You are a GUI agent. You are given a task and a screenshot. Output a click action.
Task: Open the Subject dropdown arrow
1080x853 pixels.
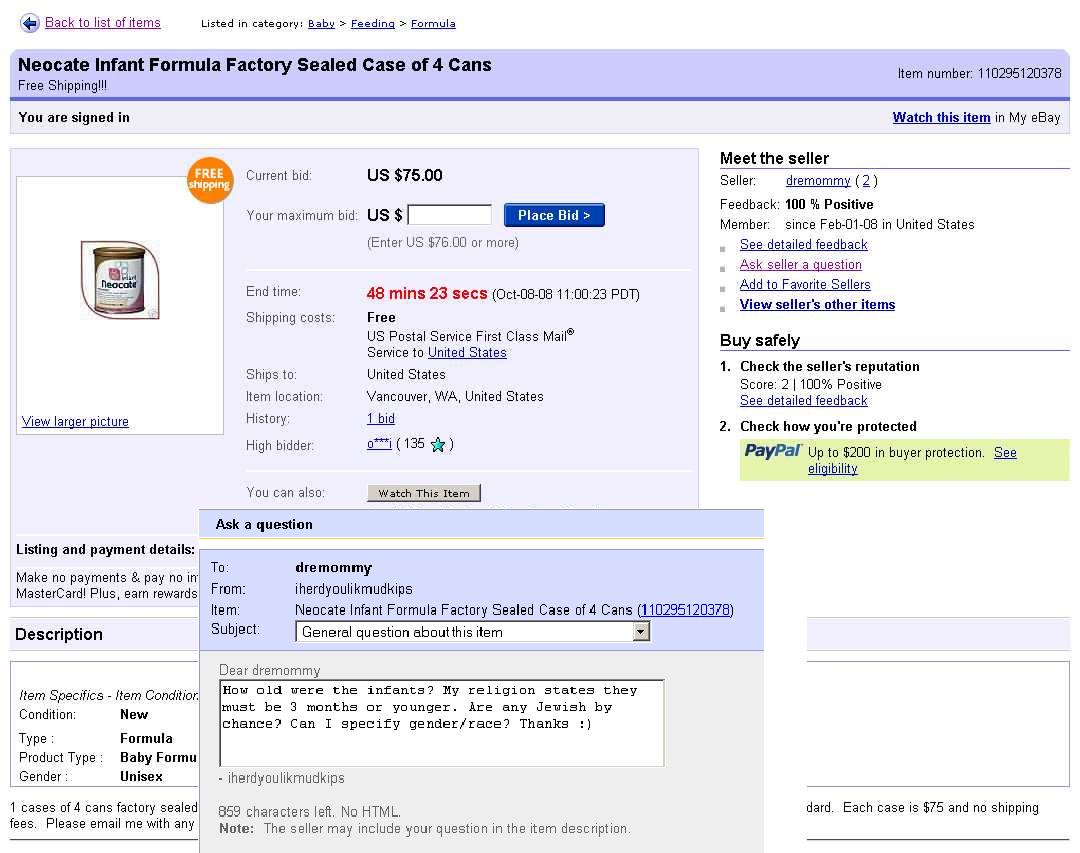(x=641, y=632)
